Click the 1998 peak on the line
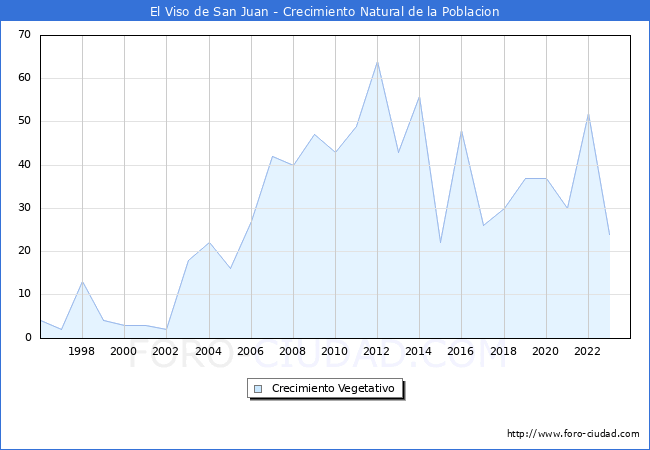The width and height of the screenshot is (650, 450). [x=82, y=282]
